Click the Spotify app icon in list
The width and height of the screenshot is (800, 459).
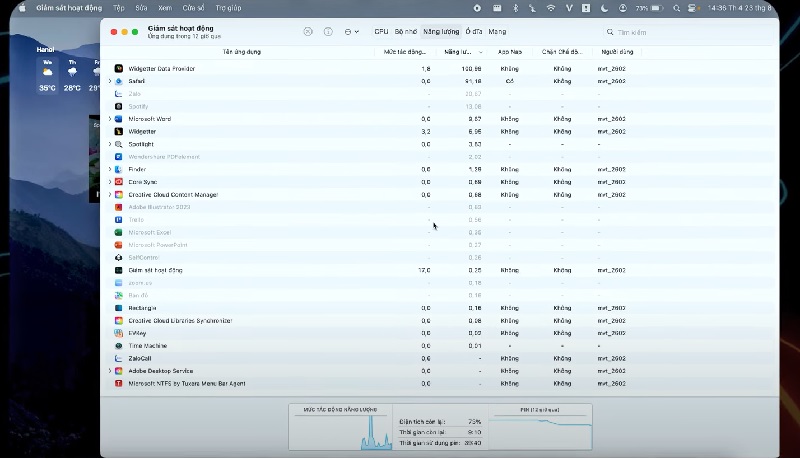119,106
